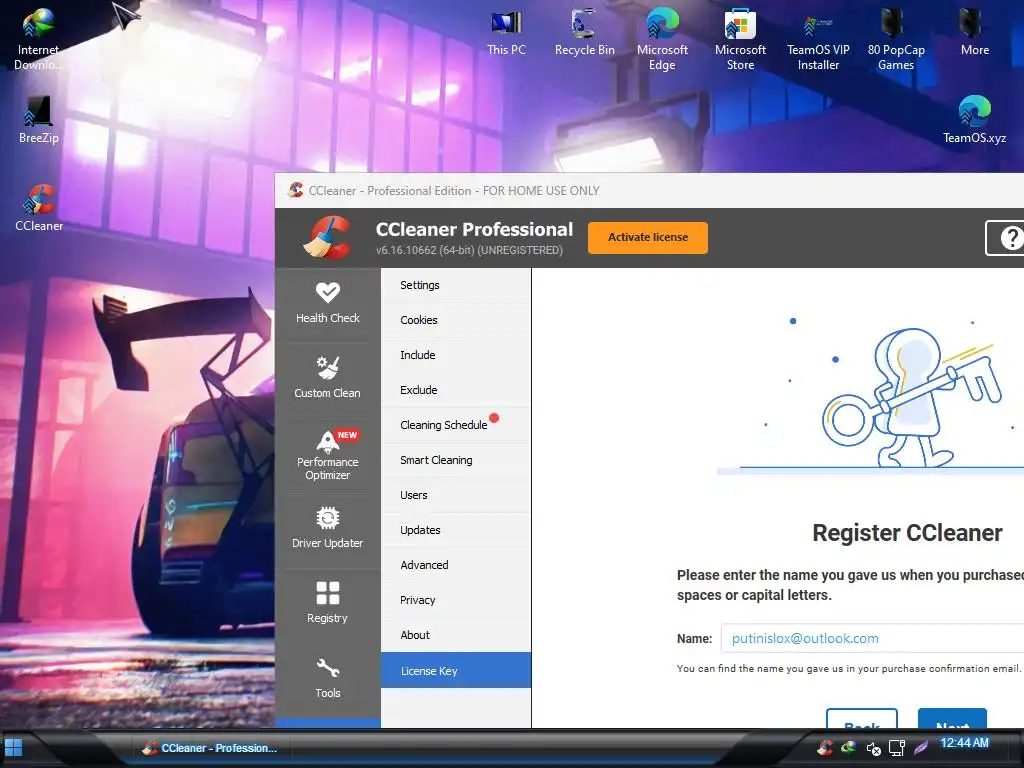
Task: Click CCleaner logo in header
Action: pos(327,238)
